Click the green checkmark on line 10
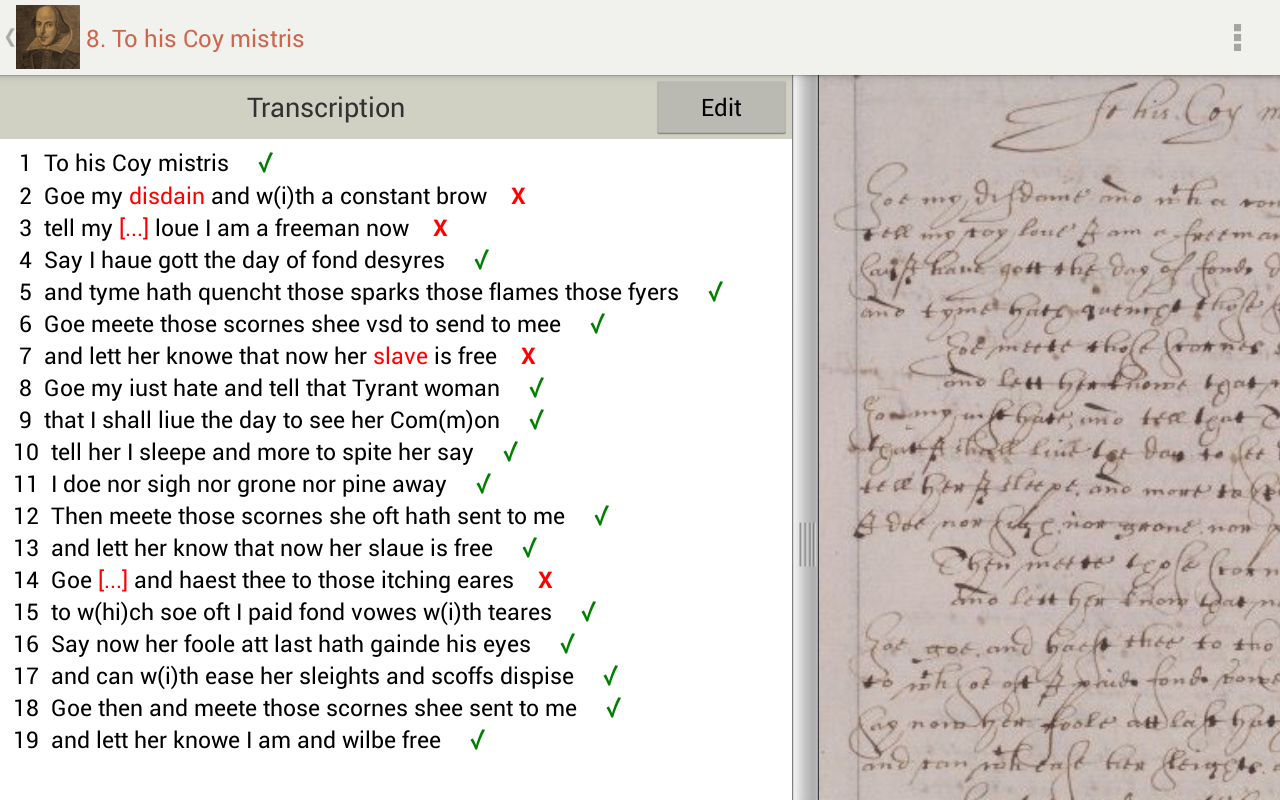 (x=509, y=451)
